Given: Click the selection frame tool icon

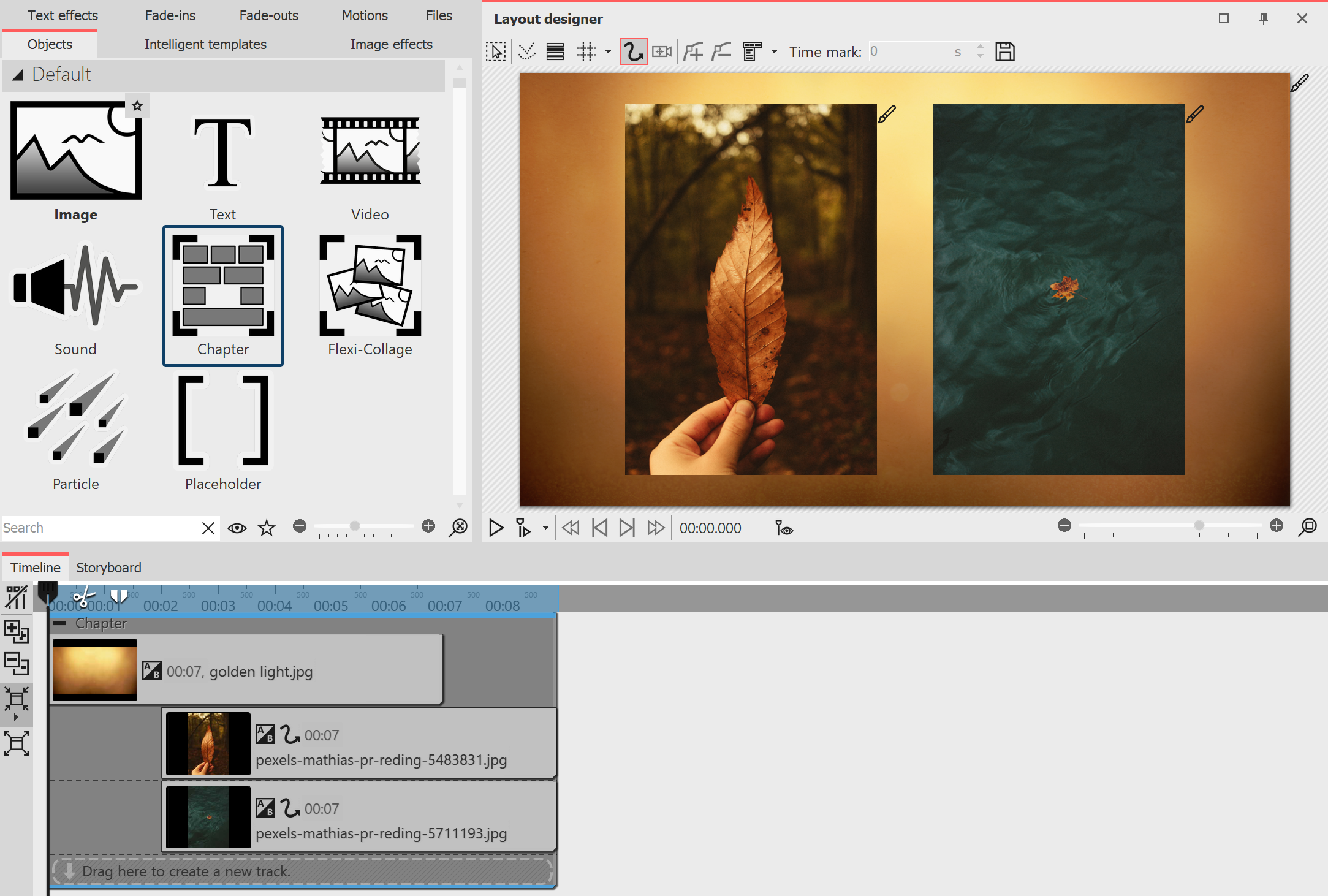Looking at the screenshot, I should pyautogui.click(x=496, y=51).
